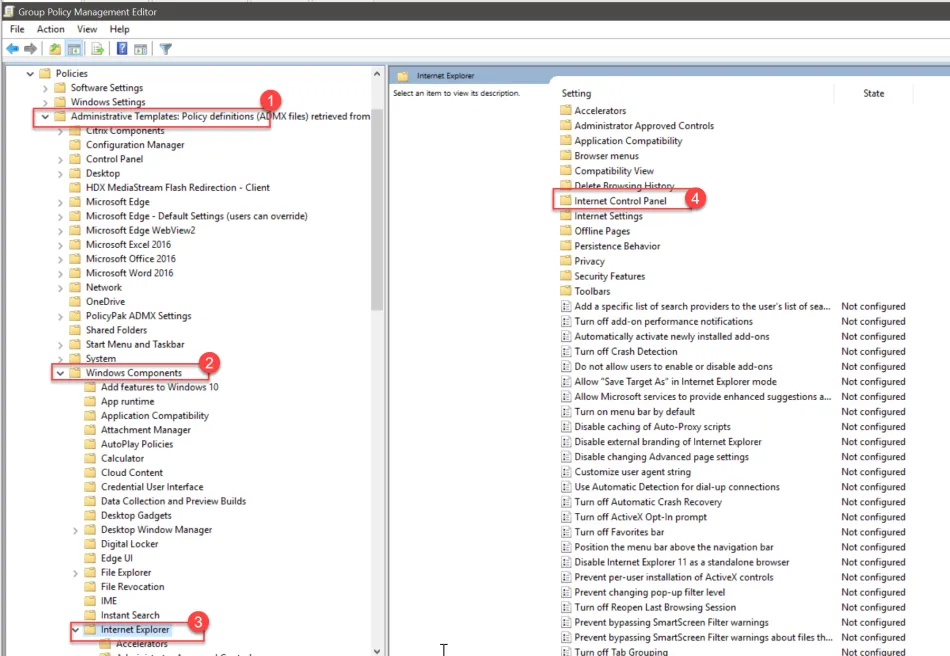This screenshot has height=656, width=950.
Task: Click the blue Back arrow in toolbar
Action: coord(13,49)
